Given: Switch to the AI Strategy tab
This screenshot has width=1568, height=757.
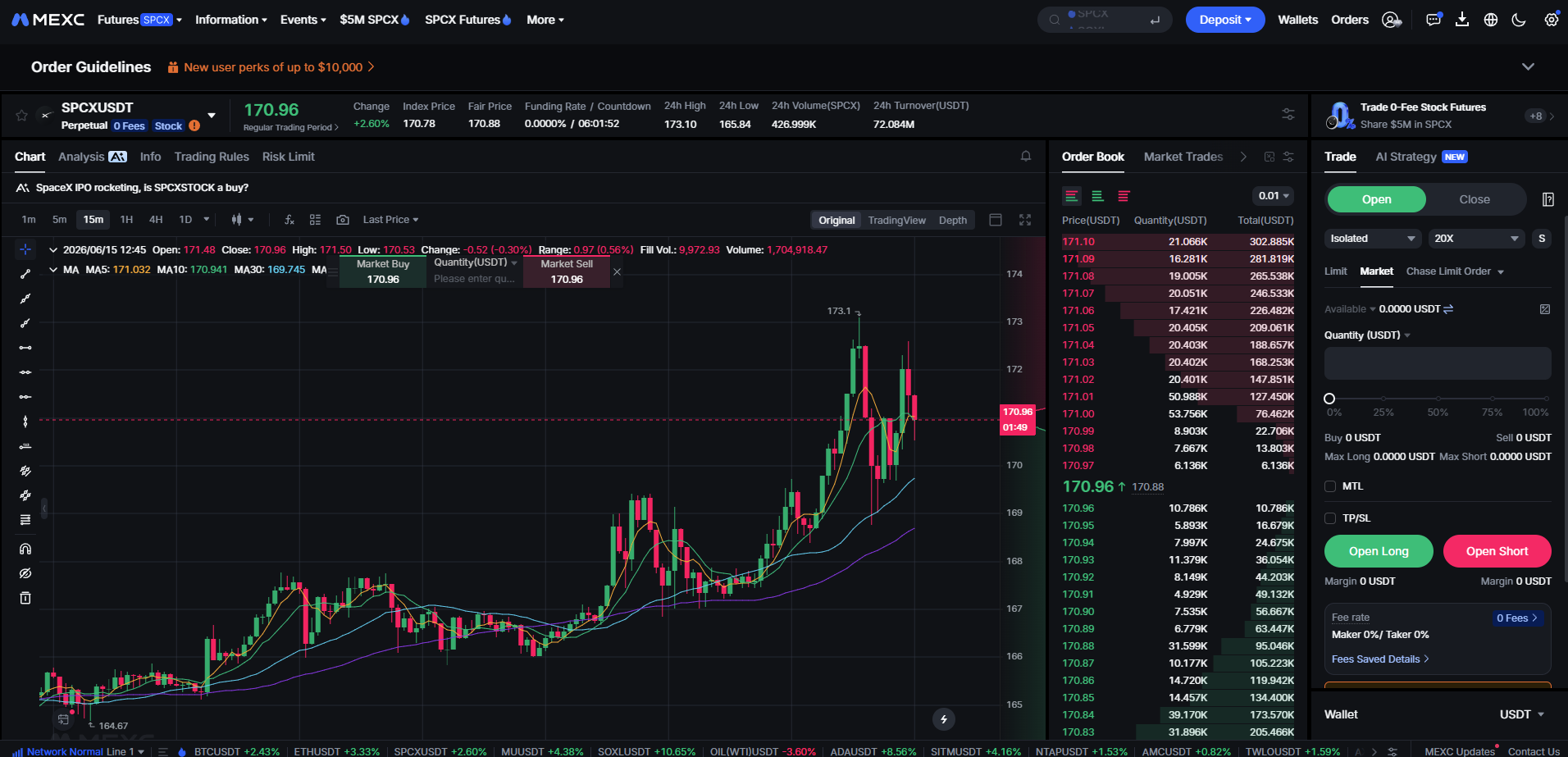Looking at the screenshot, I should click(1421, 157).
